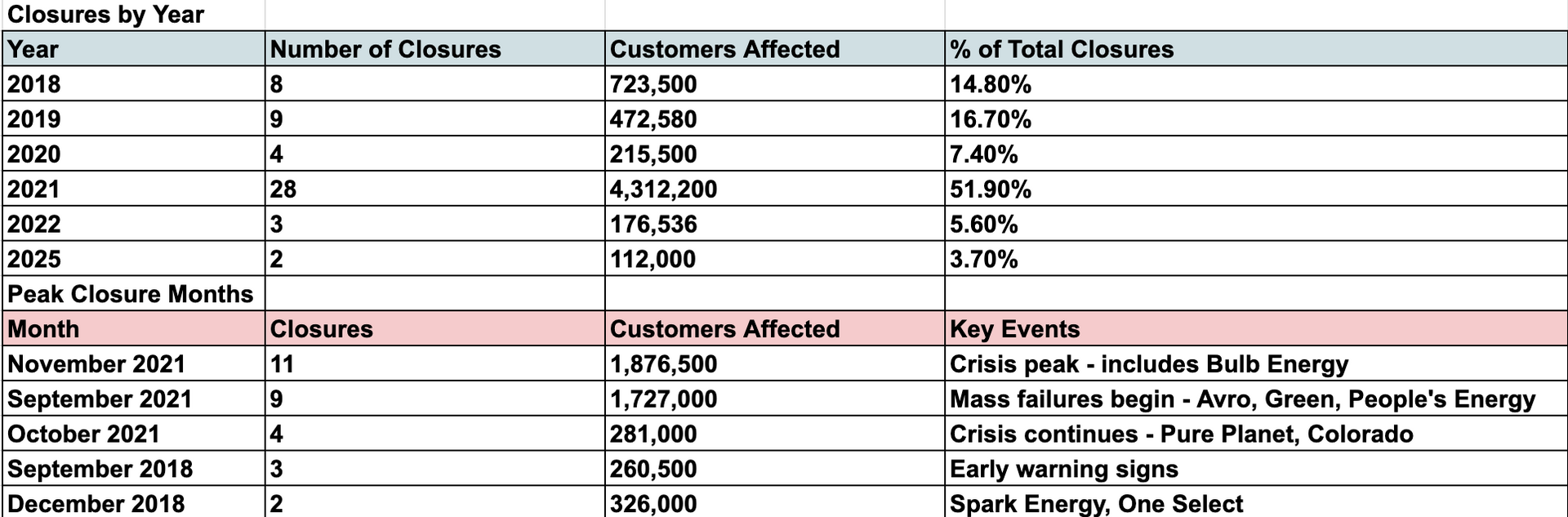The image size is (1568, 517).
Task: Select the 'Key Events' header cell
Action: [x=1014, y=329]
